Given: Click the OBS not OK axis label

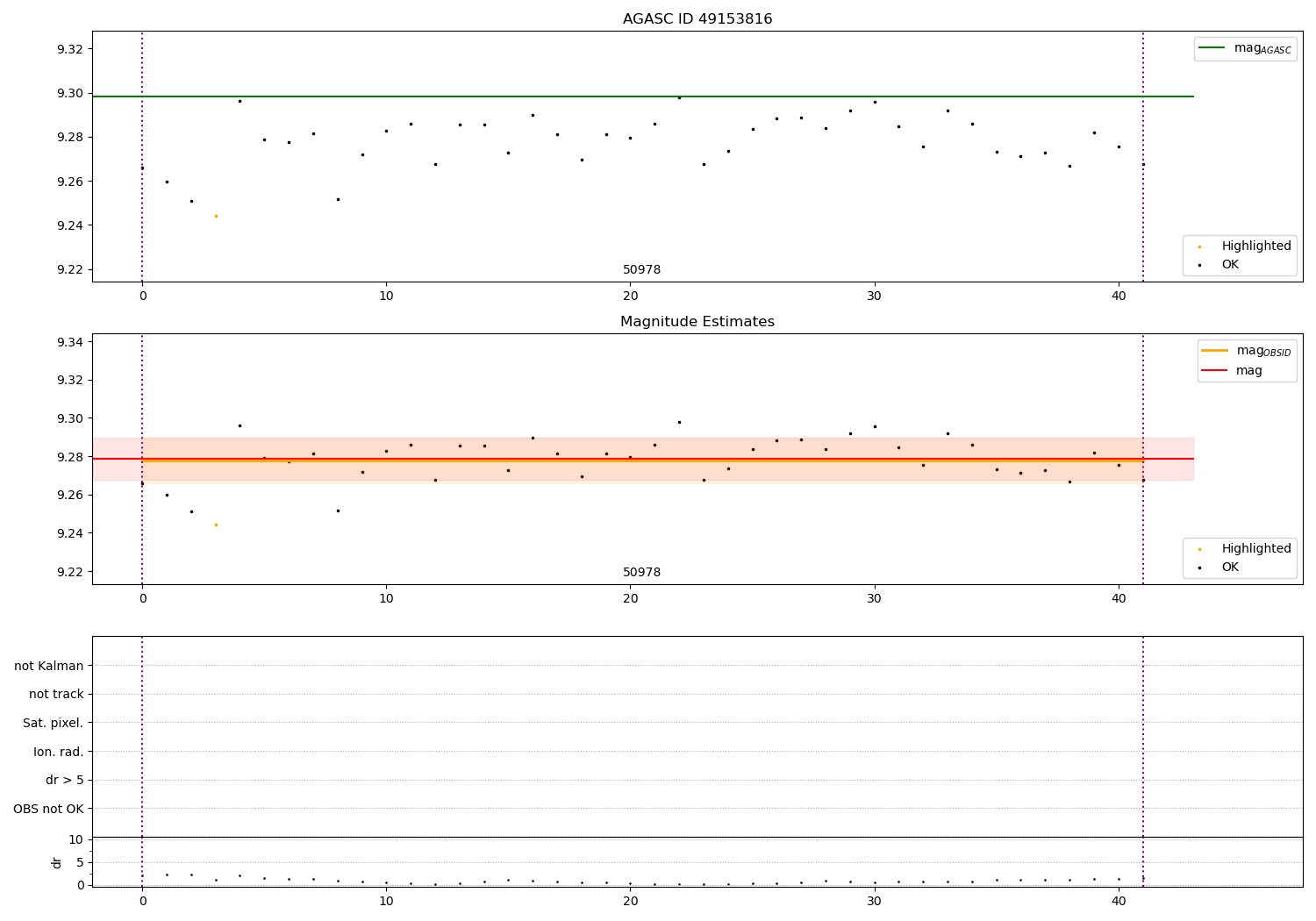Looking at the screenshot, I should click(x=49, y=809).
